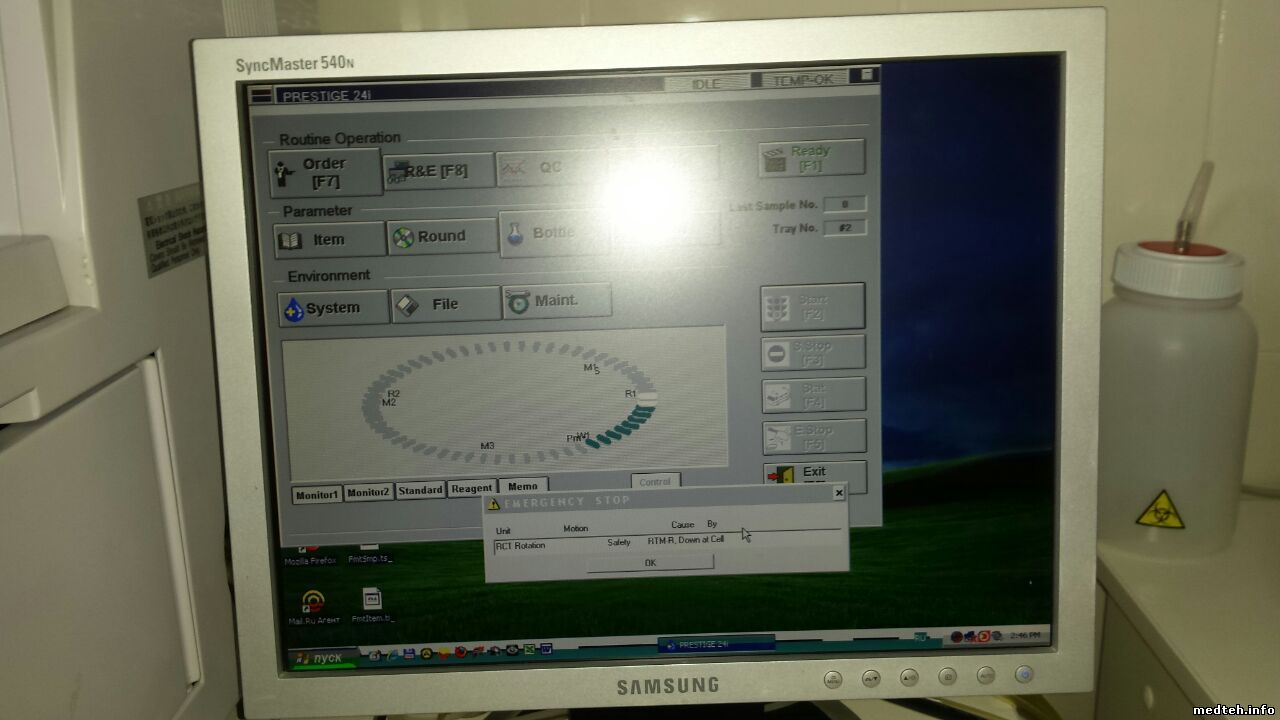Screen dimensions: 1280x720
Task: Open the Mail.Ru Agent desktop shortcut
Action: point(314,602)
